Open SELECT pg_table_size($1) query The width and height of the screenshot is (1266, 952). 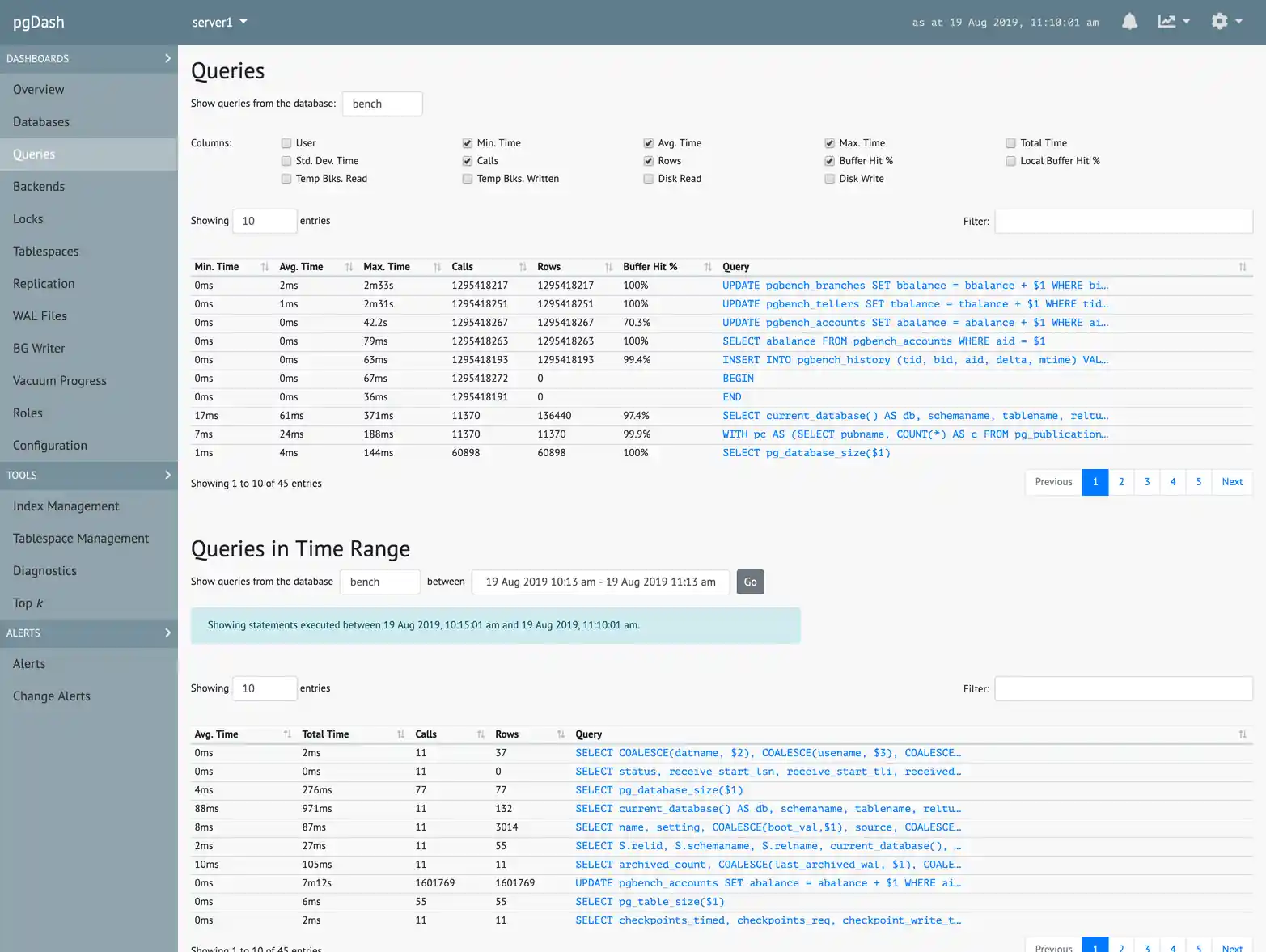pos(650,902)
